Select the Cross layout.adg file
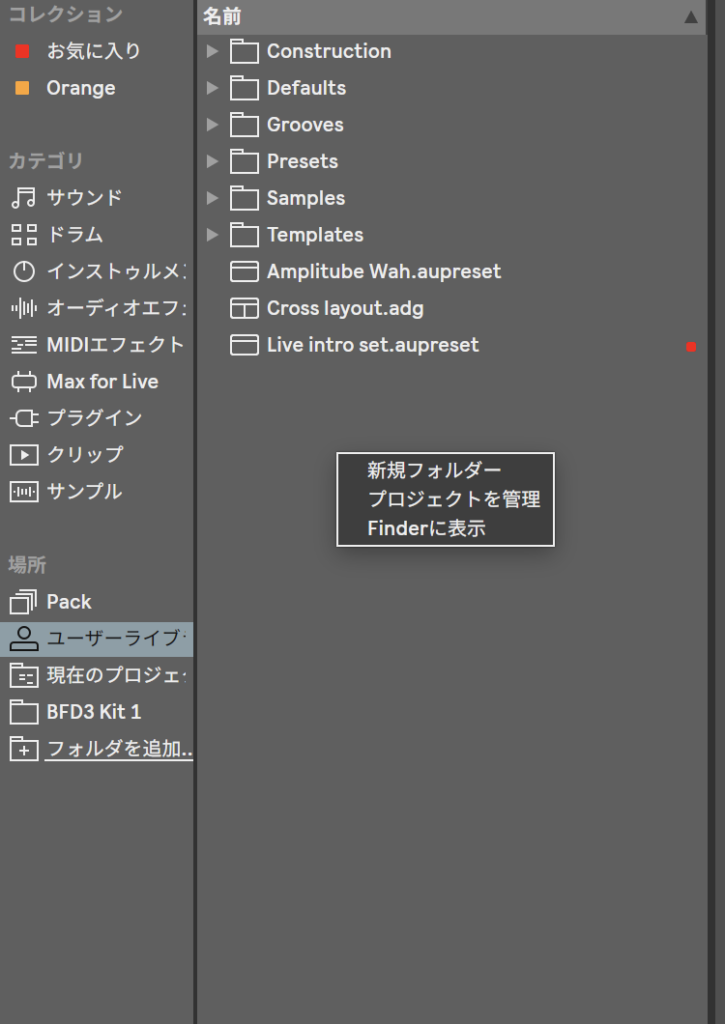The width and height of the screenshot is (725, 1024). 345,308
